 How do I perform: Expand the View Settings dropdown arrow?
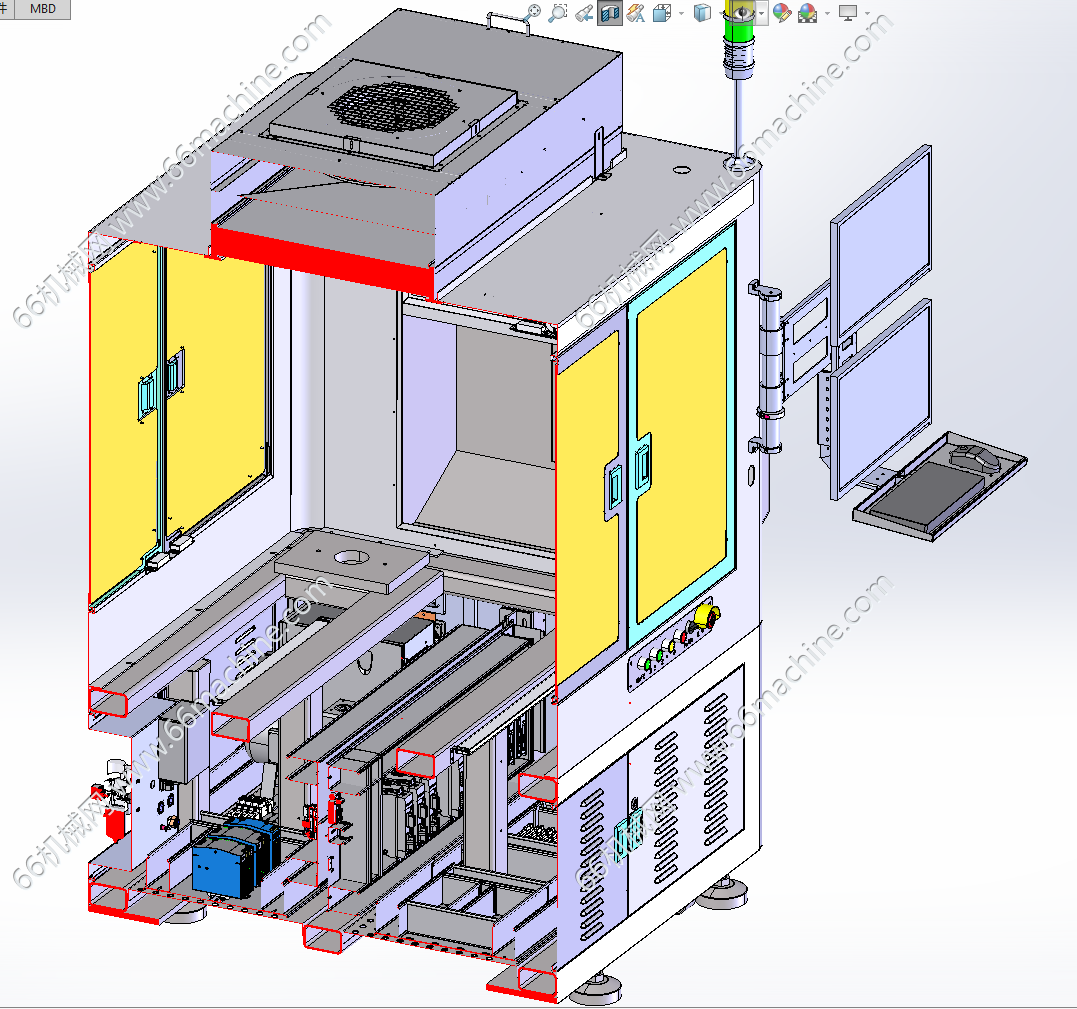(867, 13)
